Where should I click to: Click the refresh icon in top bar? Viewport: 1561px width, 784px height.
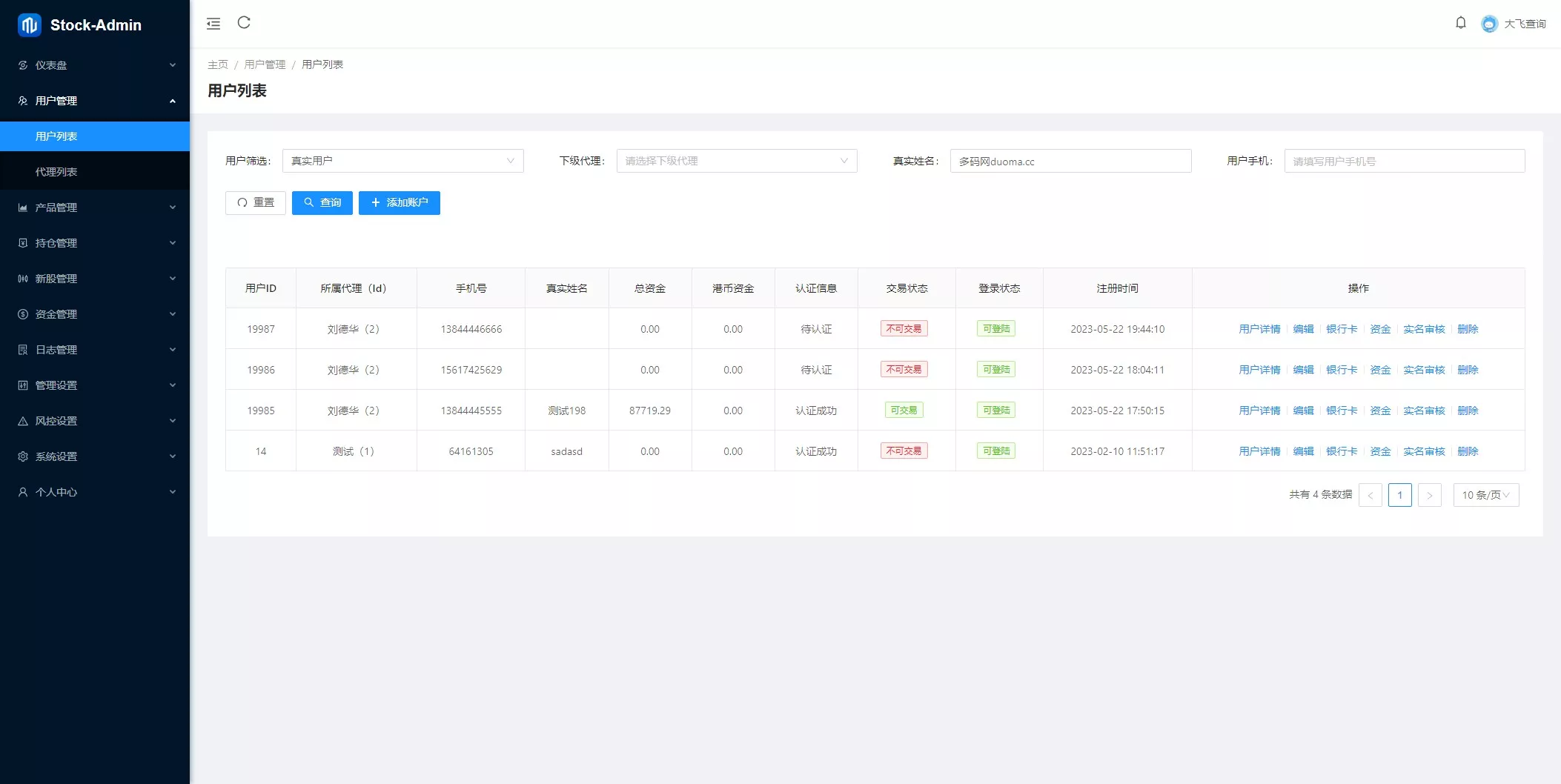[x=244, y=23]
